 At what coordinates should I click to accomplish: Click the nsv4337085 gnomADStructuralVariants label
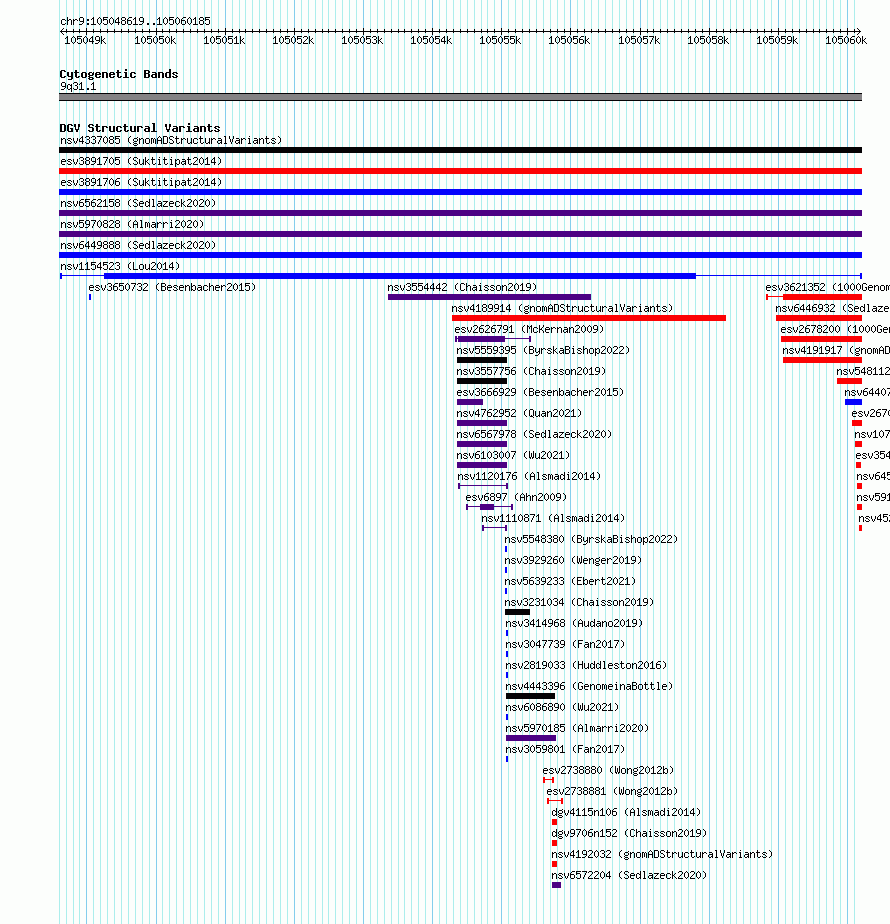tap(171, 140)
